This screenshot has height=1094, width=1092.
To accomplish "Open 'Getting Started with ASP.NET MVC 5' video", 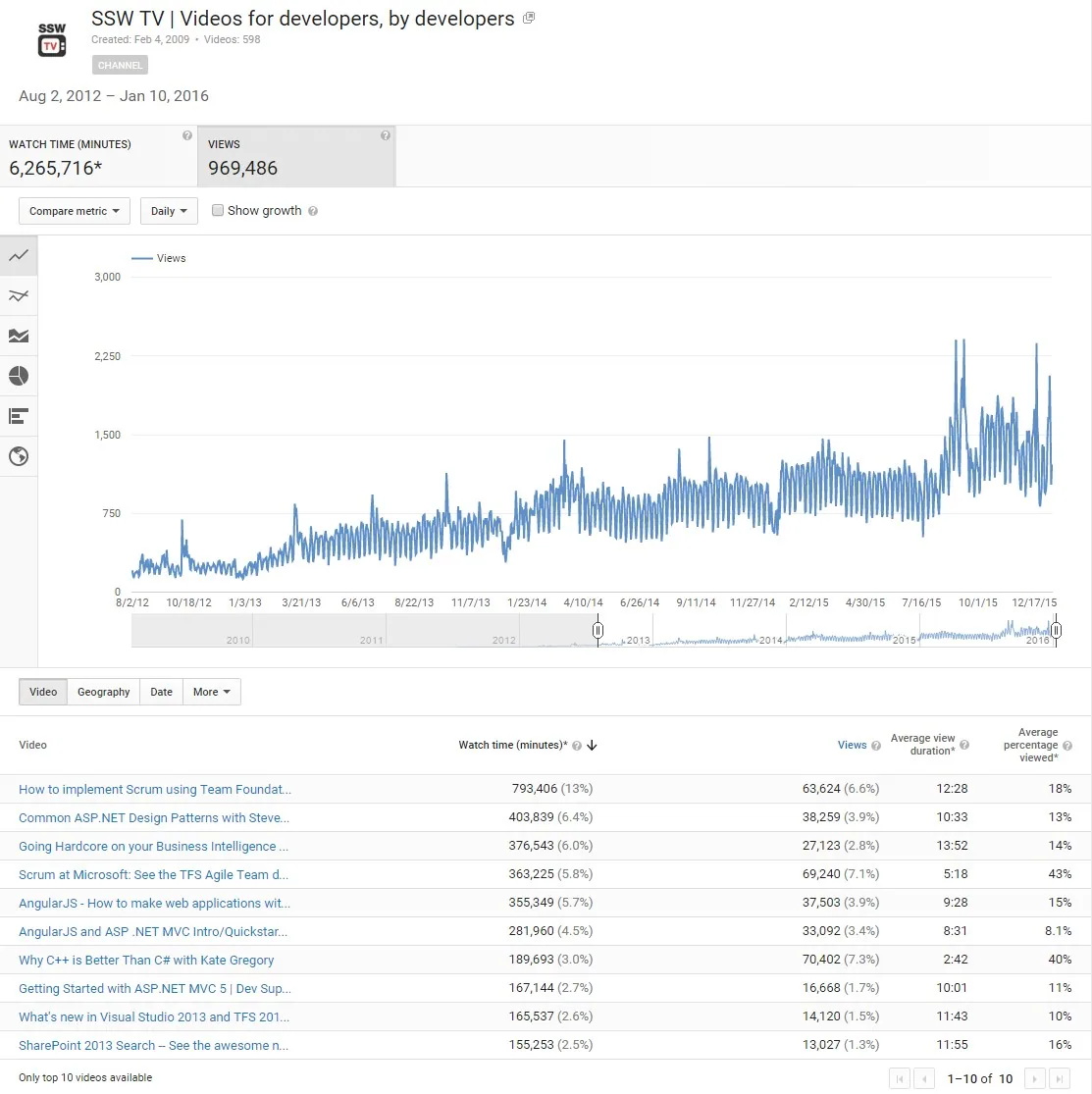I will click(x=155, y=989).
